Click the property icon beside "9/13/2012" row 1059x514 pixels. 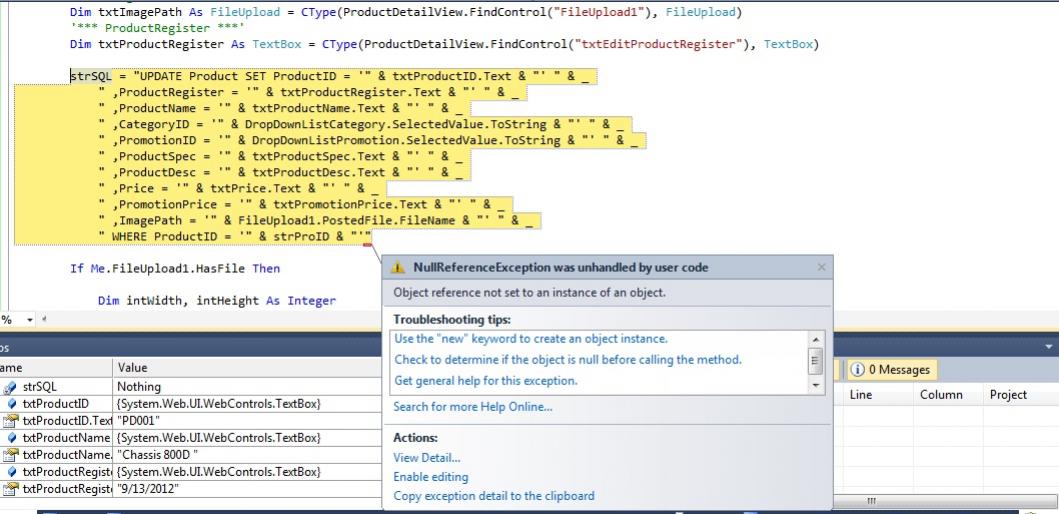11,488
